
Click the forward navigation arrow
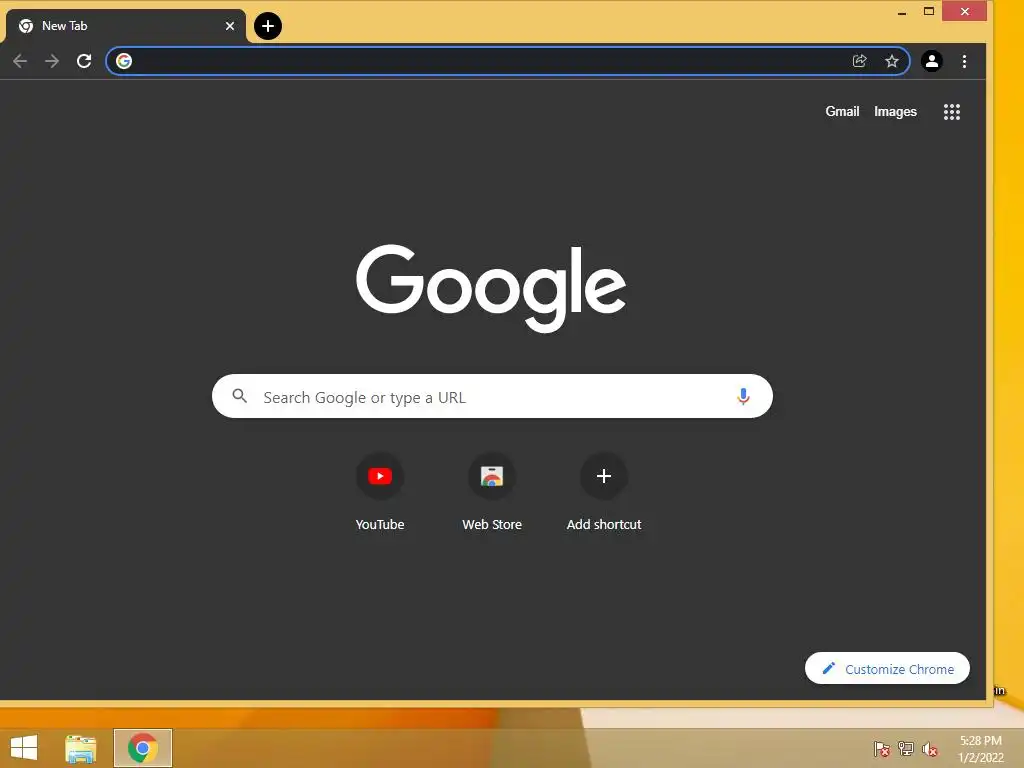(x=52, y=61)
